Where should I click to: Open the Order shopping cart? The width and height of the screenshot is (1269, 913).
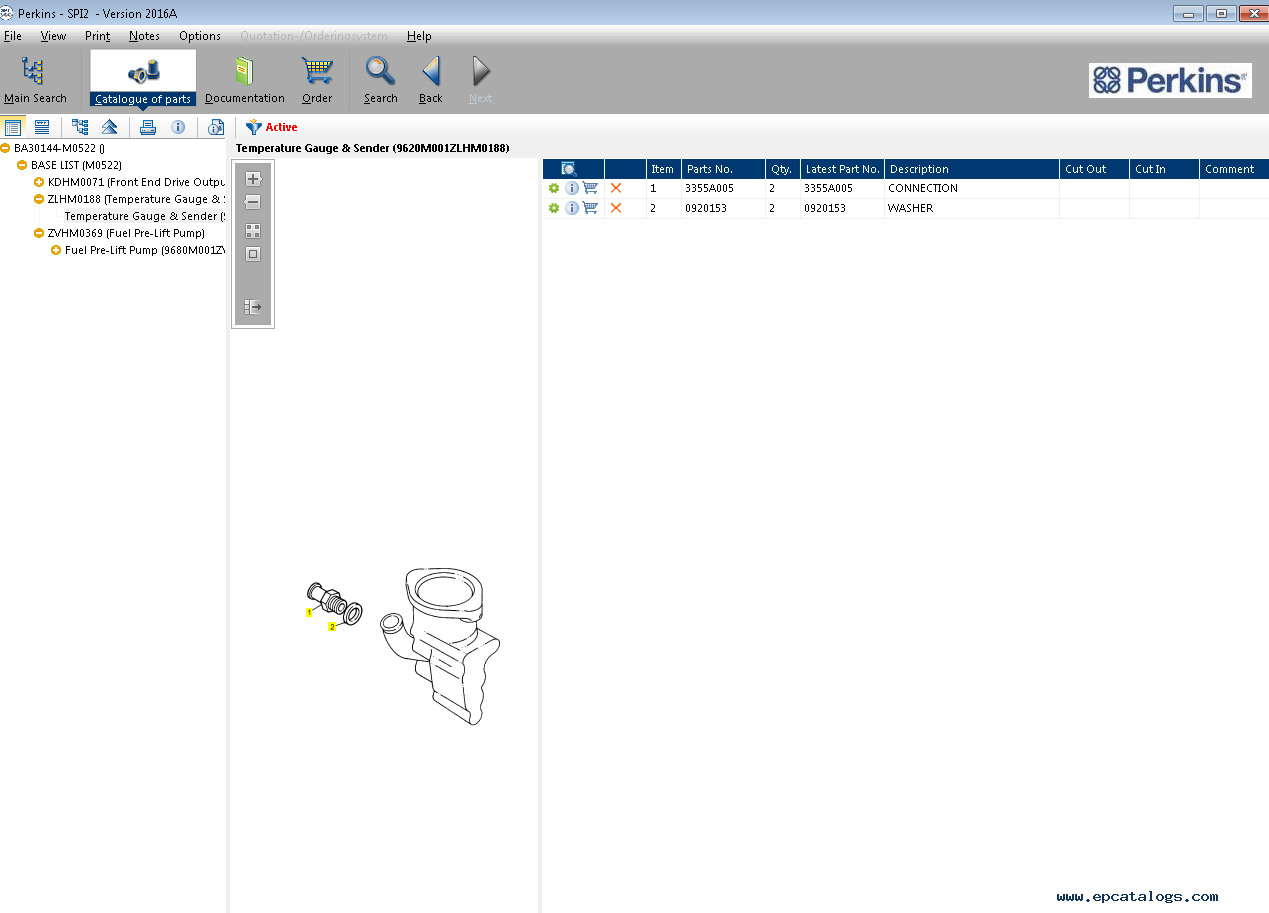tap(317, 71)
